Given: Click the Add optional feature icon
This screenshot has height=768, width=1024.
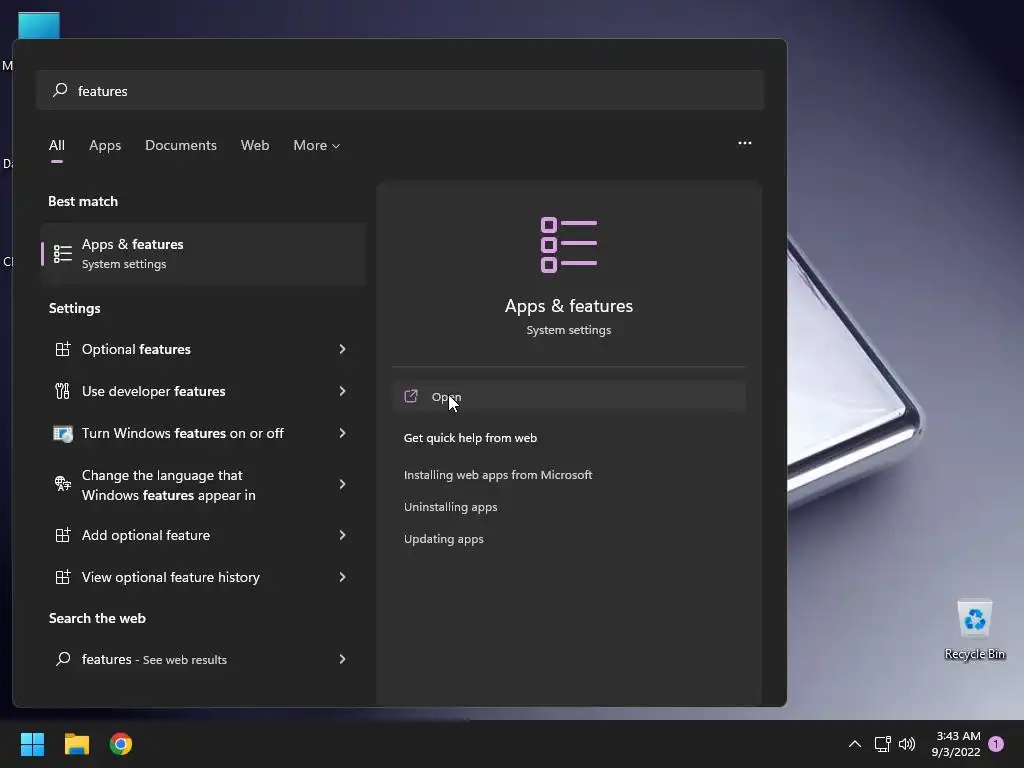Looking at the screenshot, I should pos(63,536).
